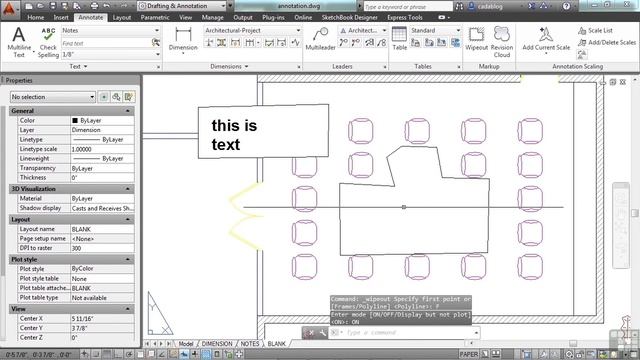The width and height of the screenshot is (640, 360).
Task: Click the keyword search field in title bar
Action: (x=408, y=7)
